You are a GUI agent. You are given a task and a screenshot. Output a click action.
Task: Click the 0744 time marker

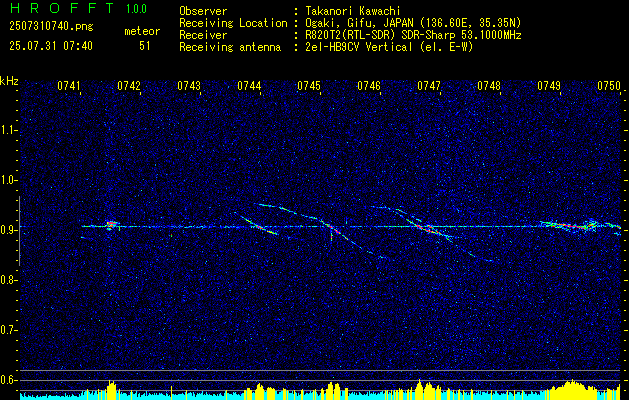249,86
